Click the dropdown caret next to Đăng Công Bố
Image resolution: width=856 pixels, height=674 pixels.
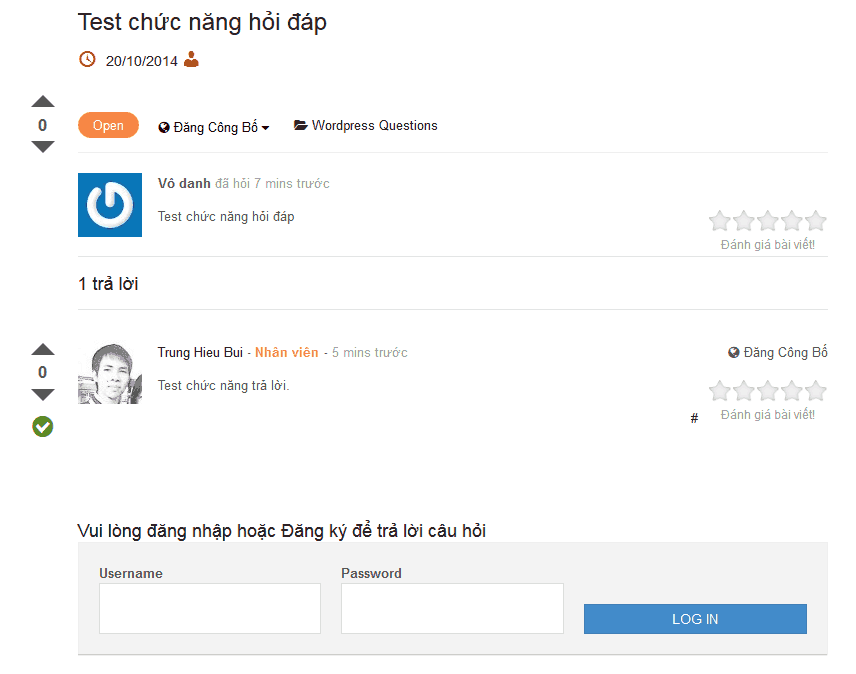click(264, 127)
